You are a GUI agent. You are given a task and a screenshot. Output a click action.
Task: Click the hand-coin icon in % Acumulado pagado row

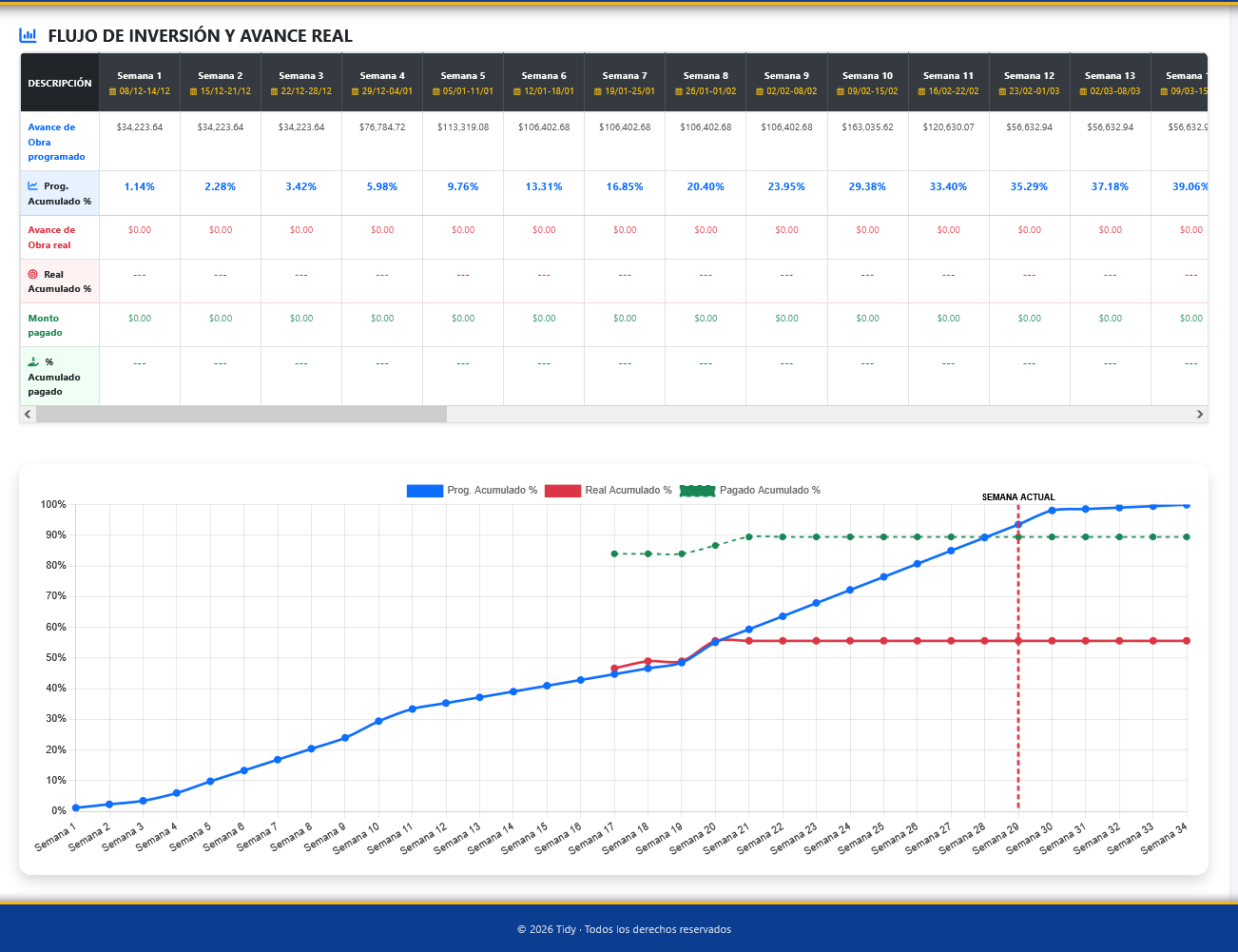[33, 361]
